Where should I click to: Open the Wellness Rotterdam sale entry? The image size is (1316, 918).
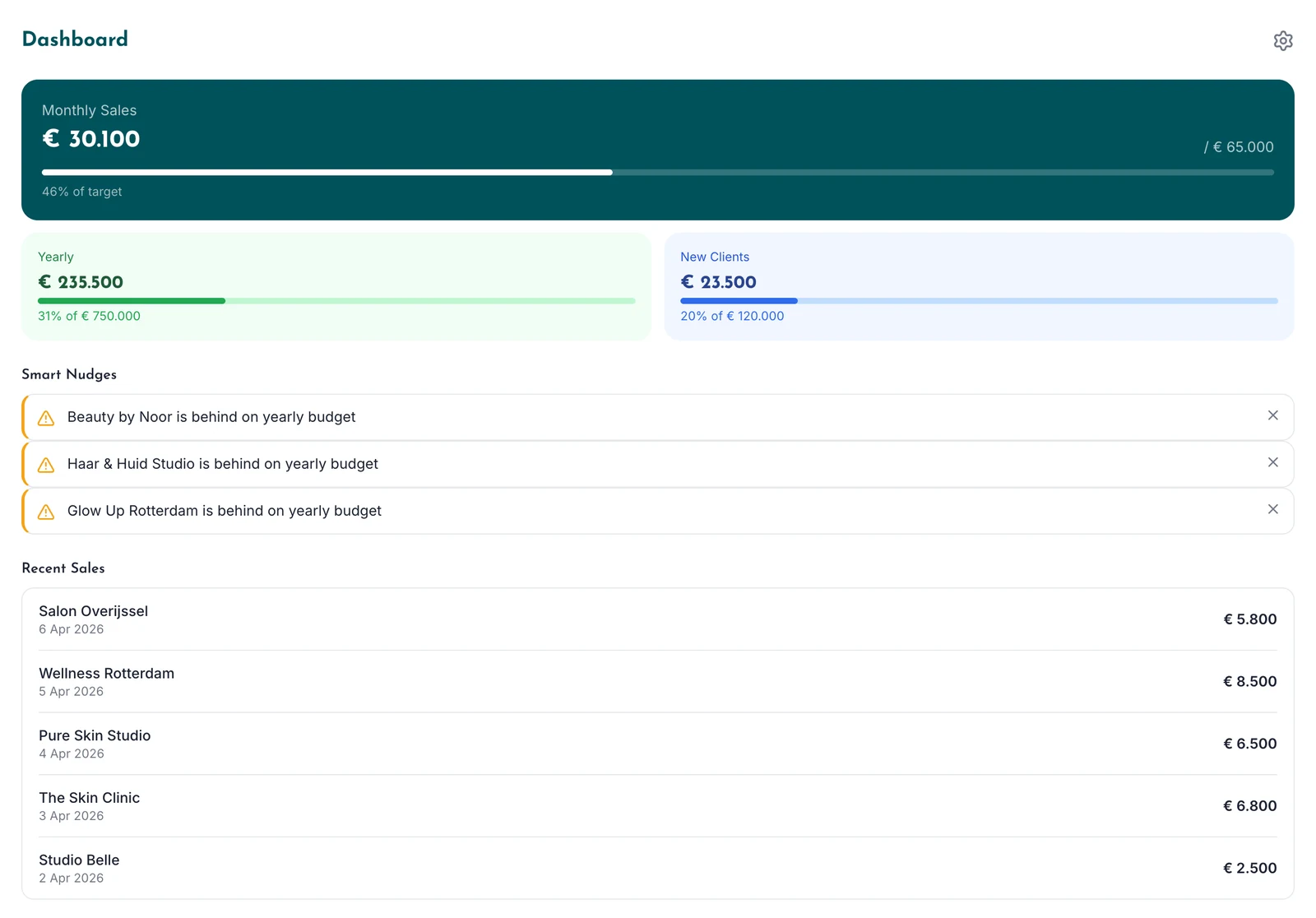tap(658, 682)
